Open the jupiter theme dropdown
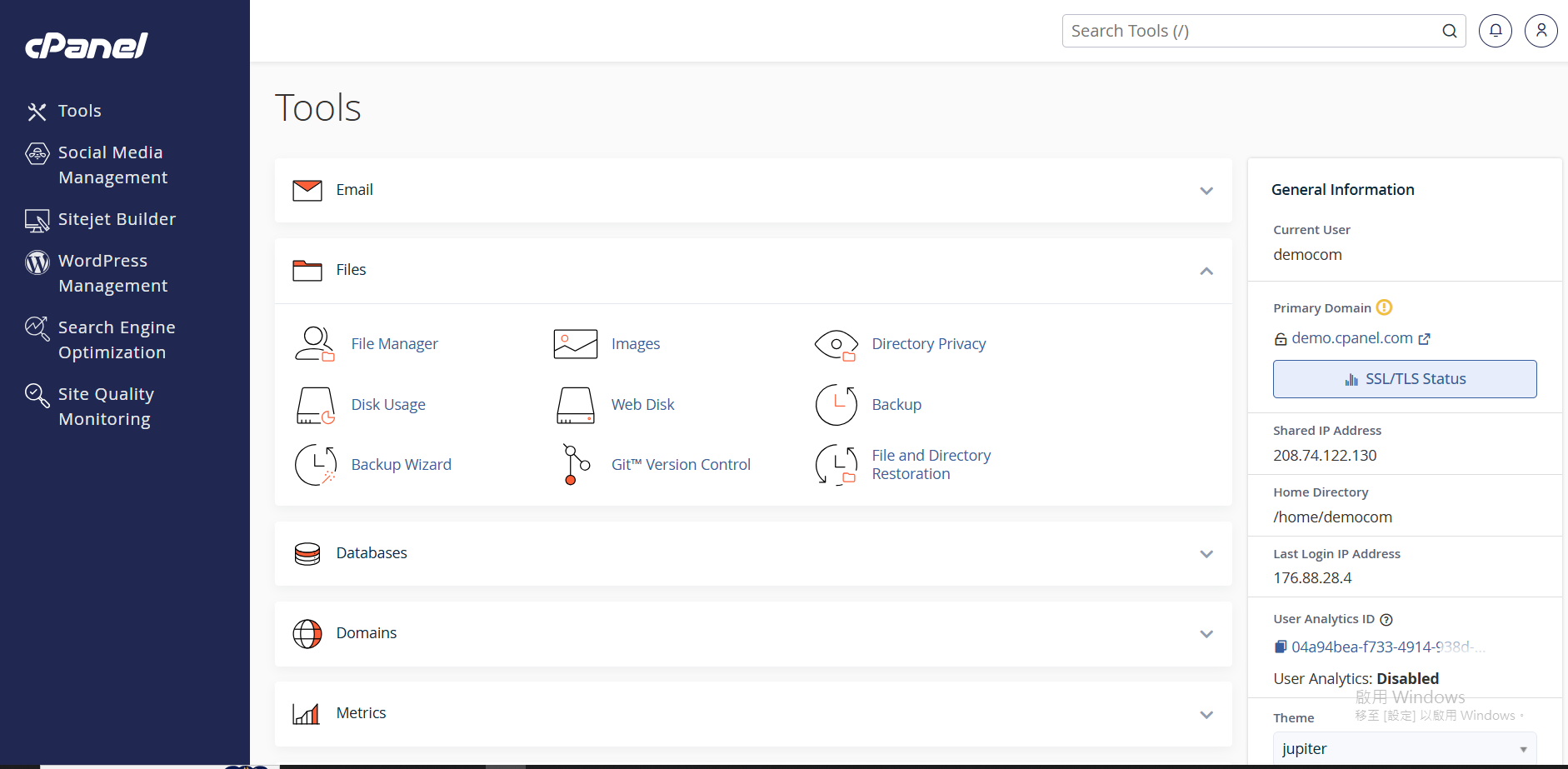This screenshot has height=769, width=1568. [1404, 748]
